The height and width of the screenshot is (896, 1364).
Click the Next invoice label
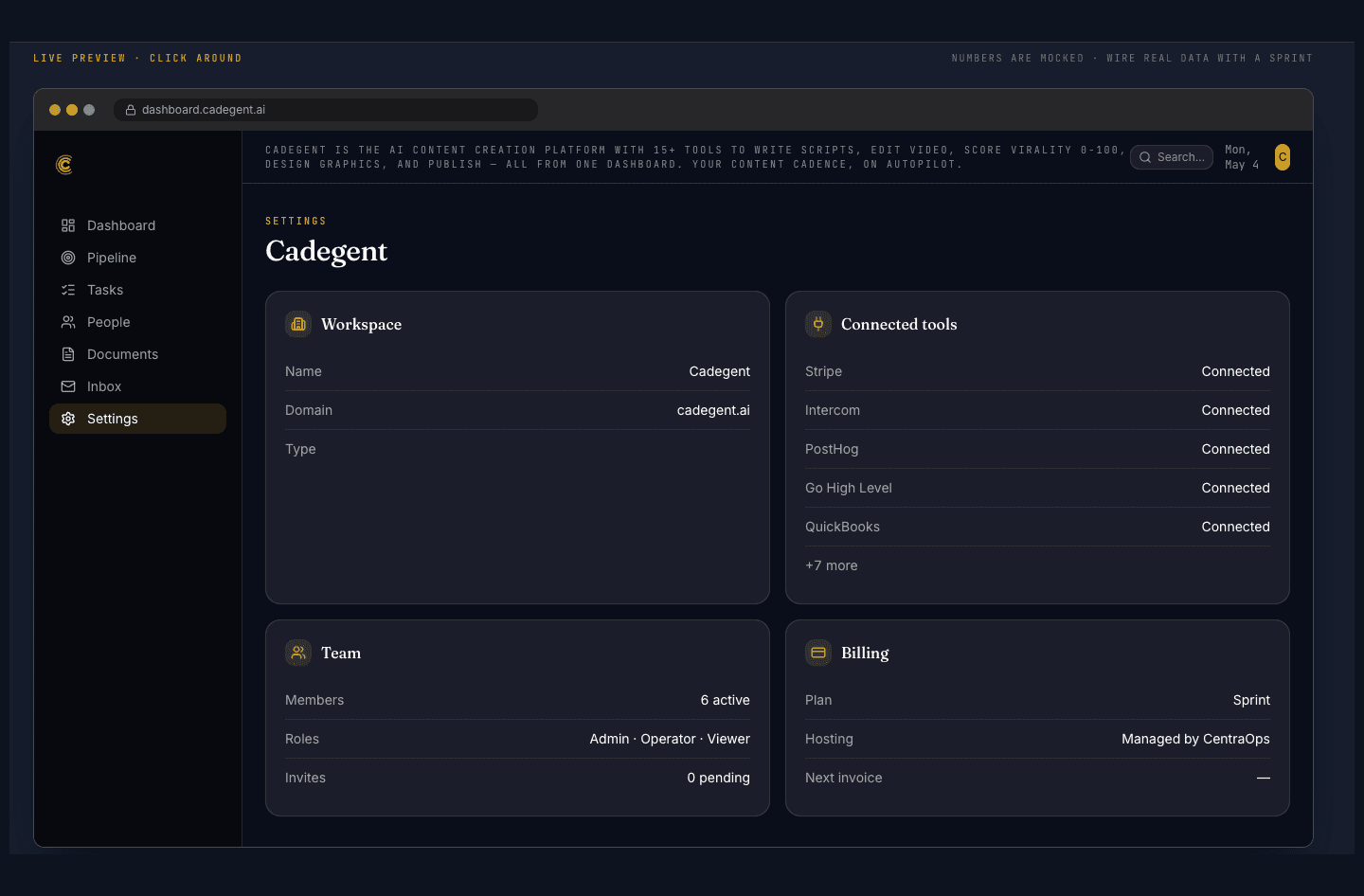click(x=843, y=778)
